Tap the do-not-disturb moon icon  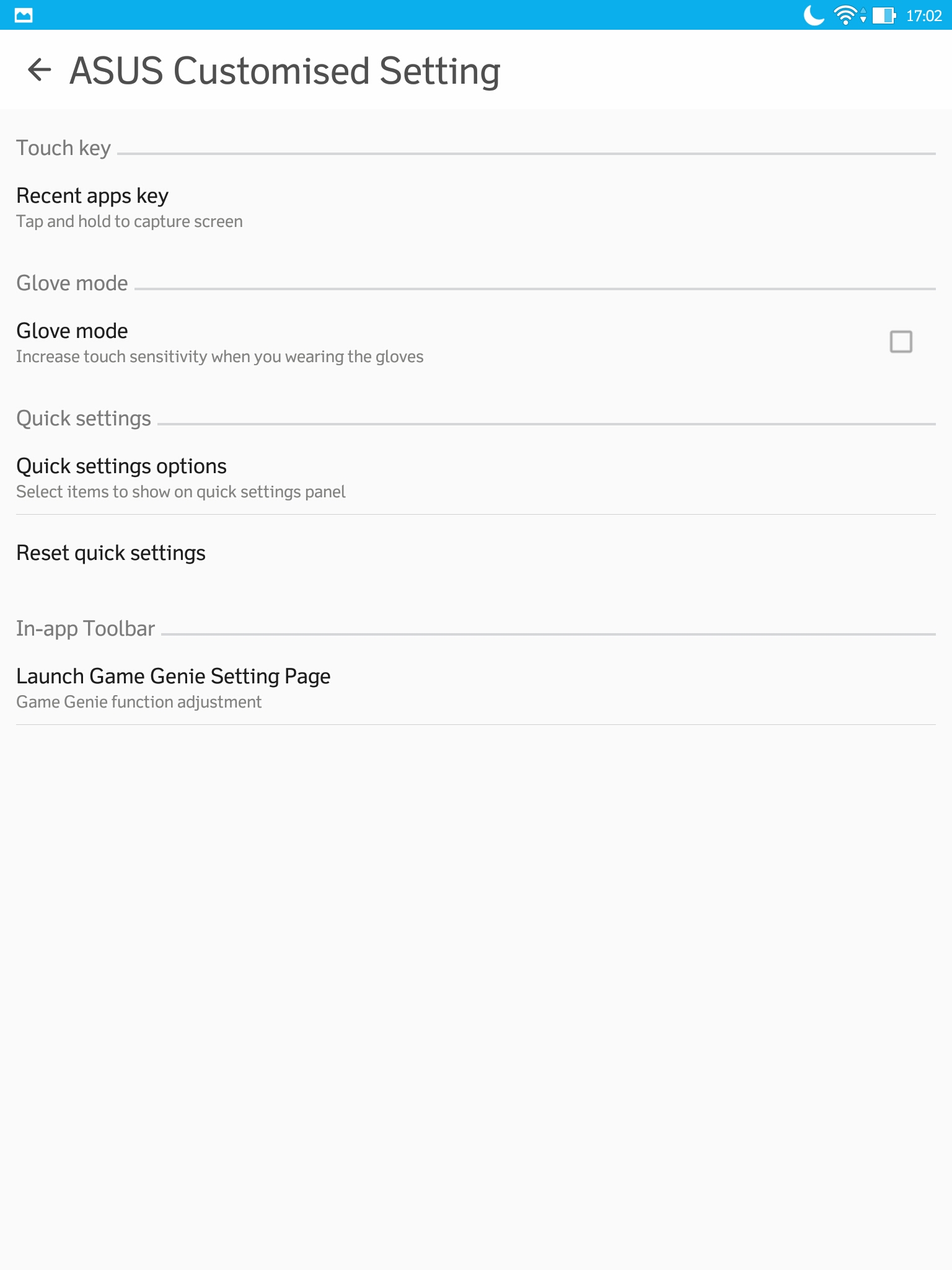(814, 15)
